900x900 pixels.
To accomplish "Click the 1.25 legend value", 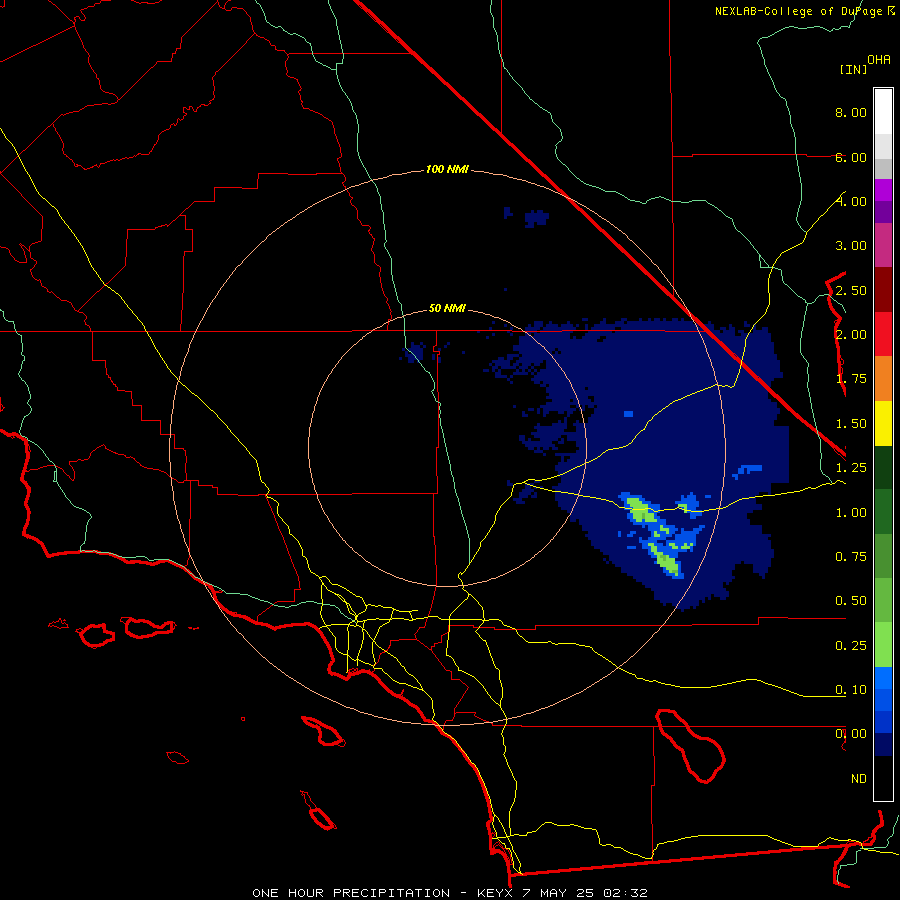I will click(851, 468).
